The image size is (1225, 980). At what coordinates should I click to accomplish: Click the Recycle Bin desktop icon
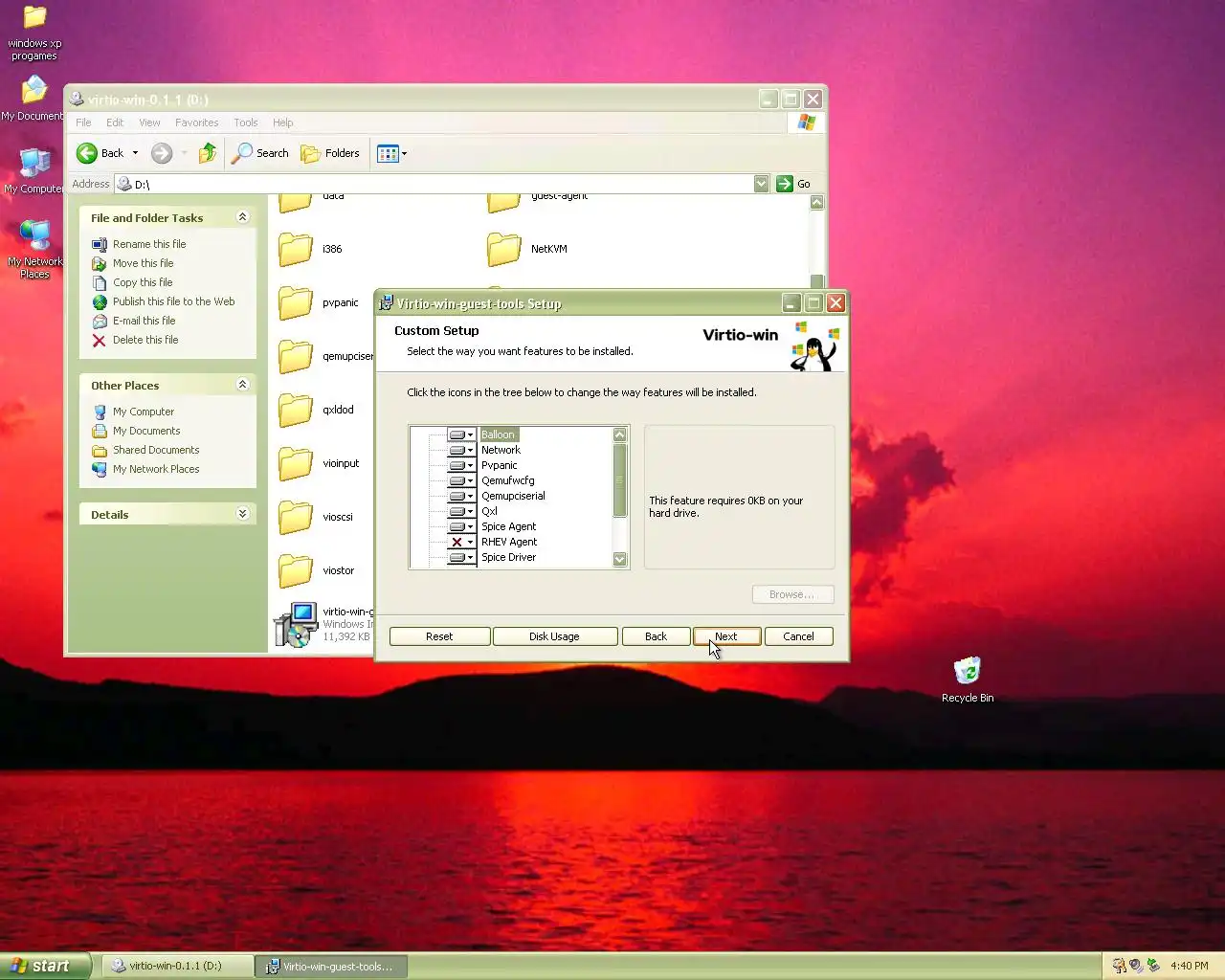pyautogui.click(x=968, y=671)
